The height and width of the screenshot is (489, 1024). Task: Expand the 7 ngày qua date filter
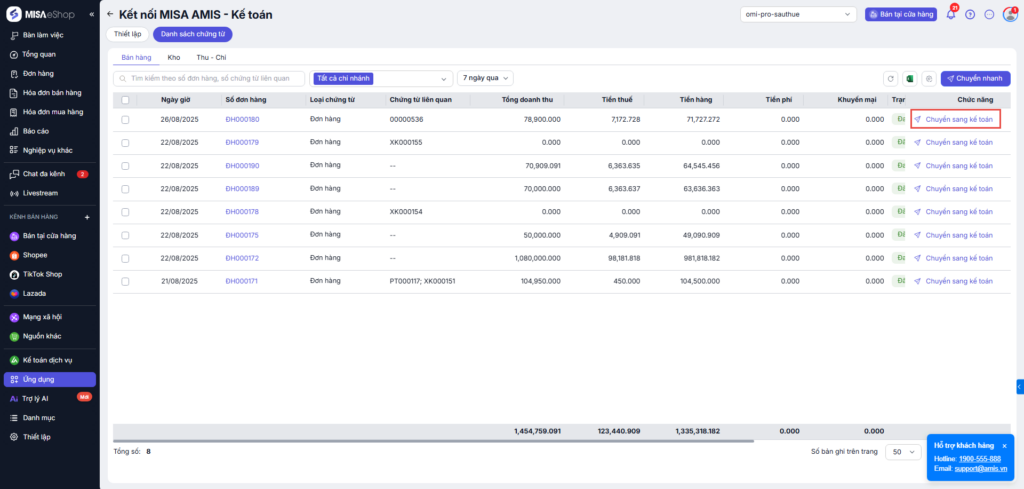(485, 78)
